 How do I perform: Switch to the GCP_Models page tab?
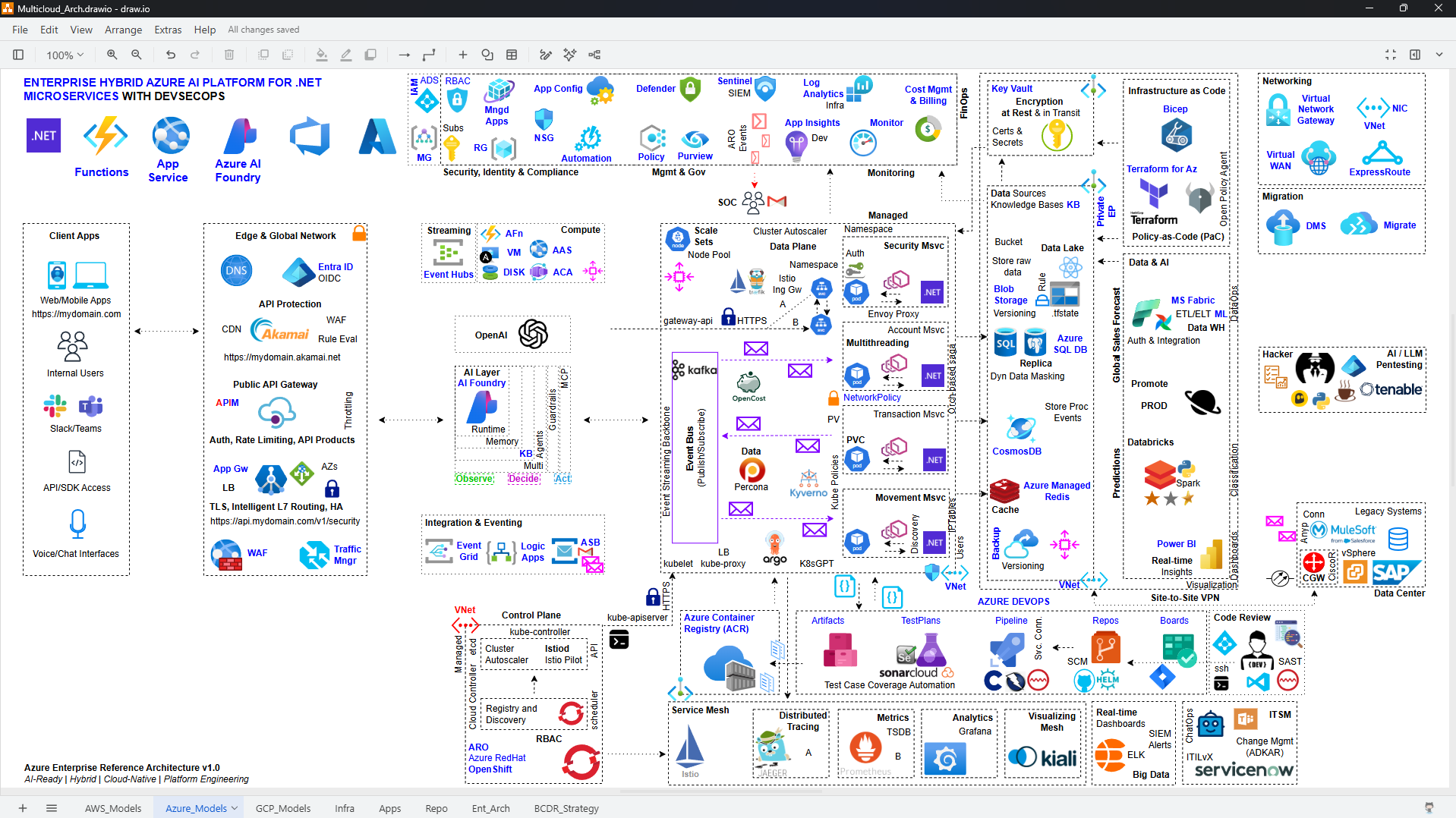283,808
